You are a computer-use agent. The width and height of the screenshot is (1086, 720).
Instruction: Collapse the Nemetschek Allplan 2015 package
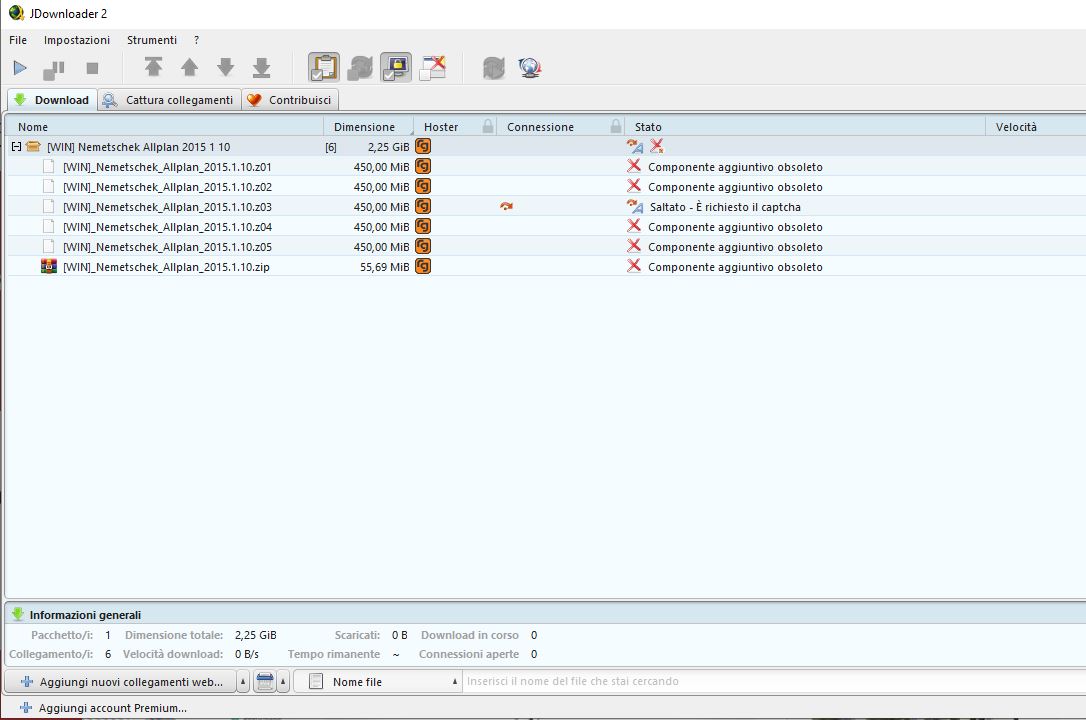pyautogui.click(x=16, y=146)
